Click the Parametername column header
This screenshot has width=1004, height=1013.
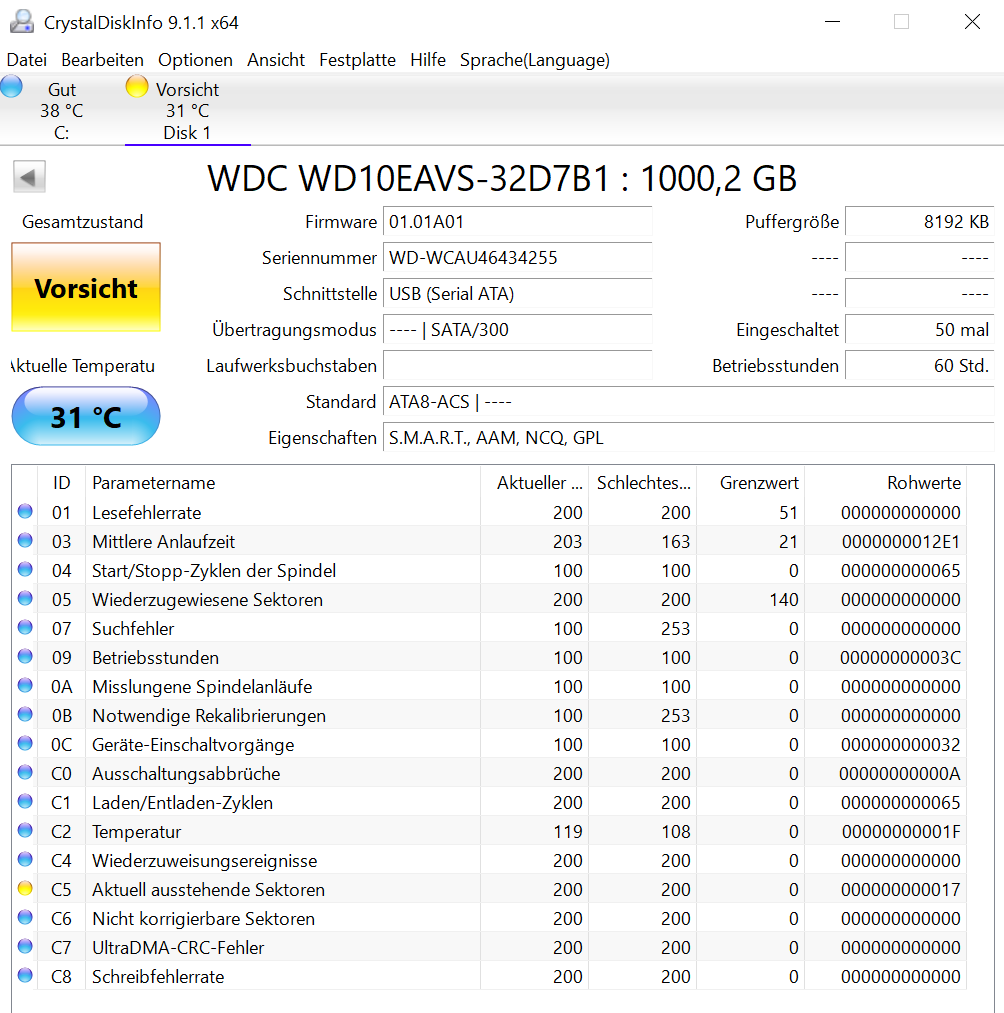click(283, 483)
